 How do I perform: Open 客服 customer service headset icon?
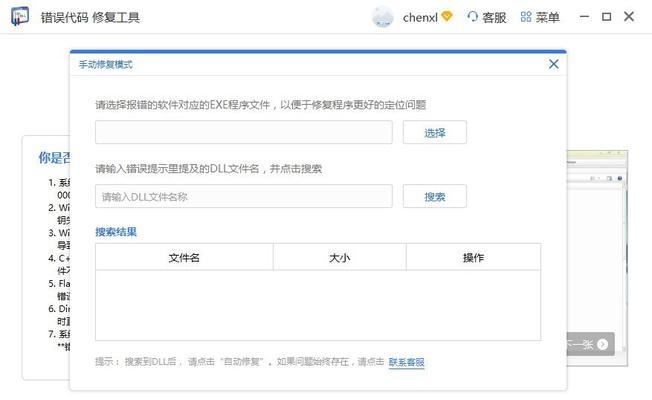click(x=472, y=17)
